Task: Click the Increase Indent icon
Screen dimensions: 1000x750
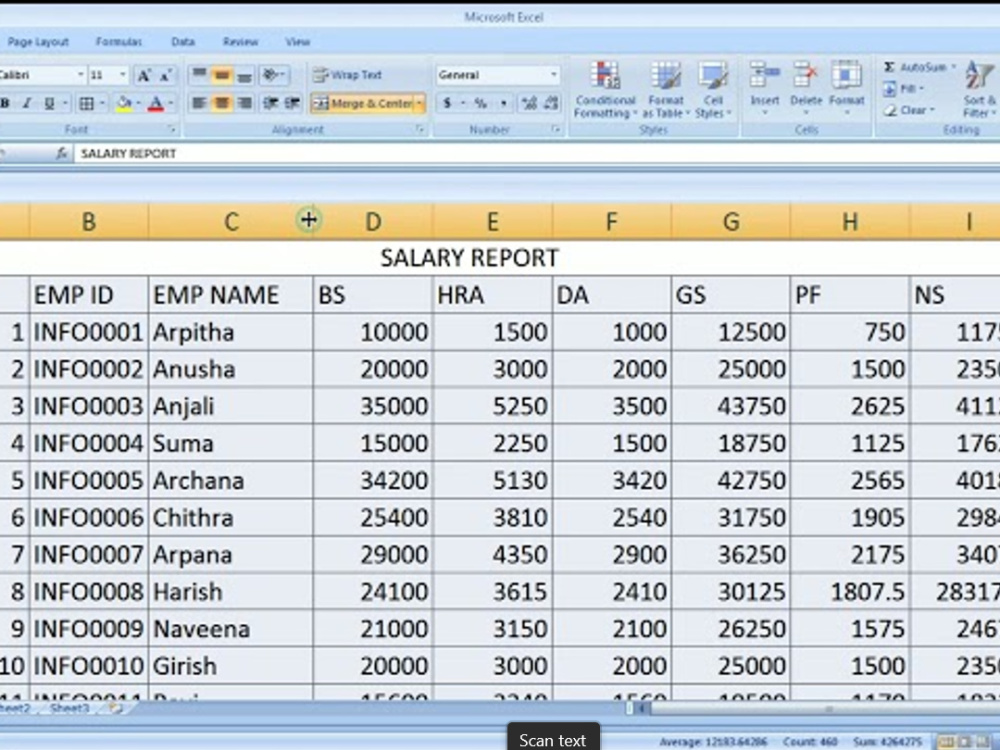Action: pos(292,103)
